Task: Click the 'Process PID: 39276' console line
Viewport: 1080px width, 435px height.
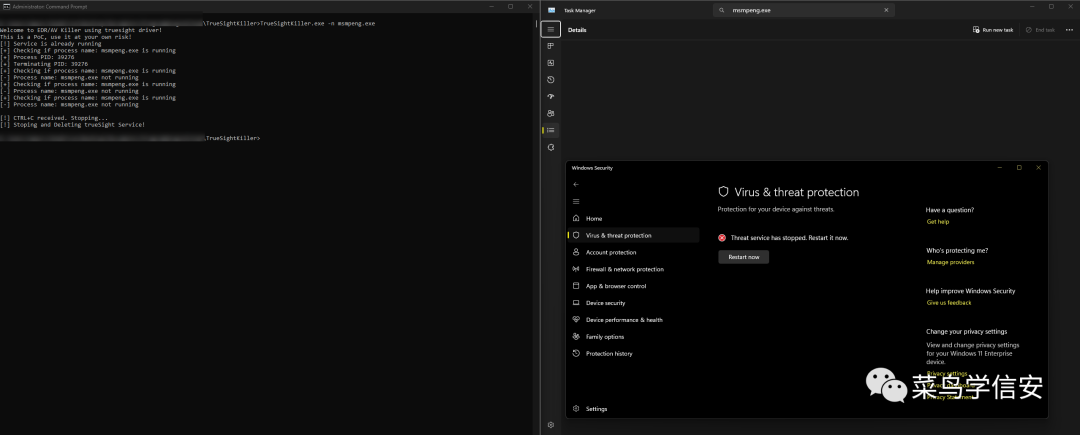Action: [x=37, y=57]
